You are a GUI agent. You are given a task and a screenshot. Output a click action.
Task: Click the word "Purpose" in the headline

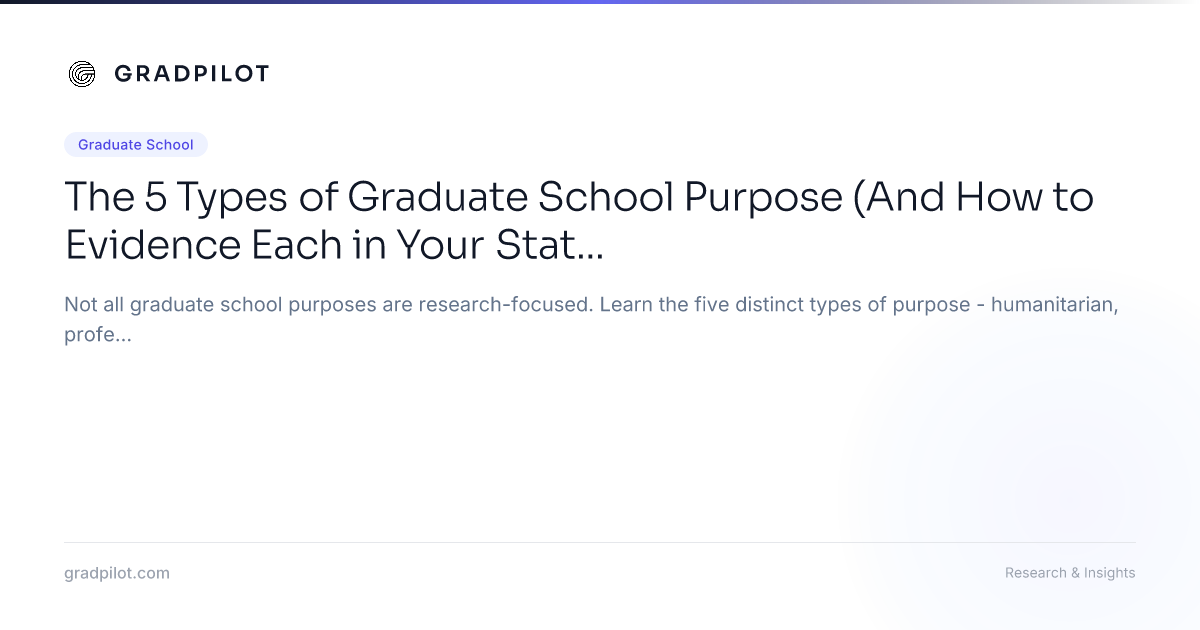tap(759, 200)
